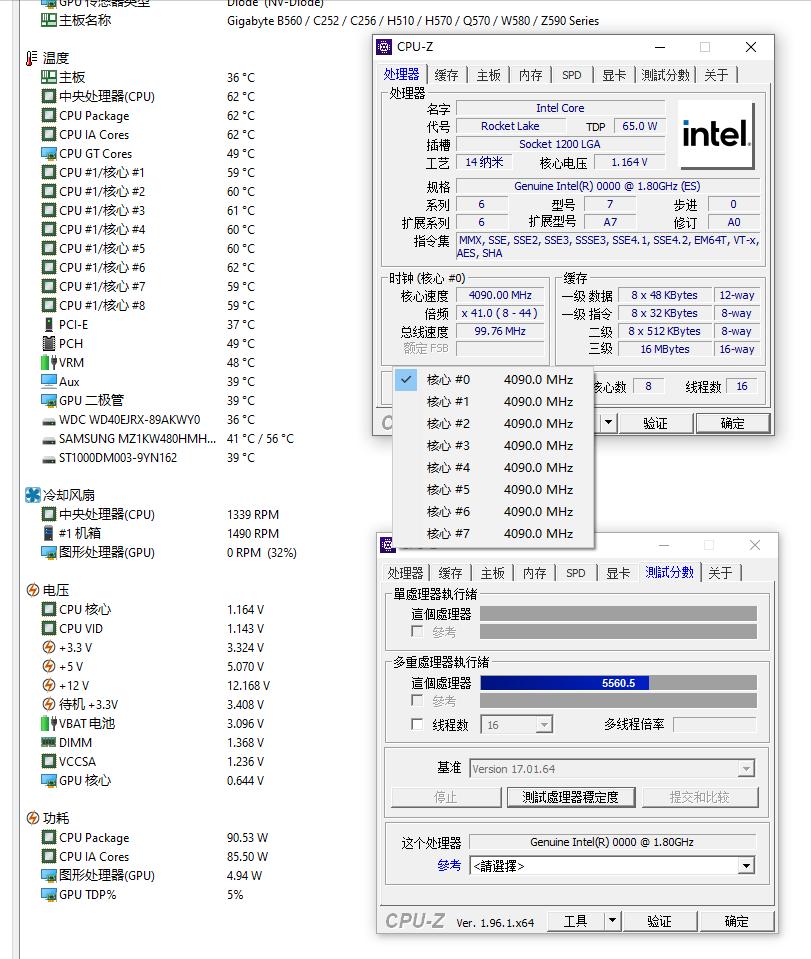Click the #1 机箱 fan icon
The width and height of the screenshot is (811, 959).
[49, 533]
